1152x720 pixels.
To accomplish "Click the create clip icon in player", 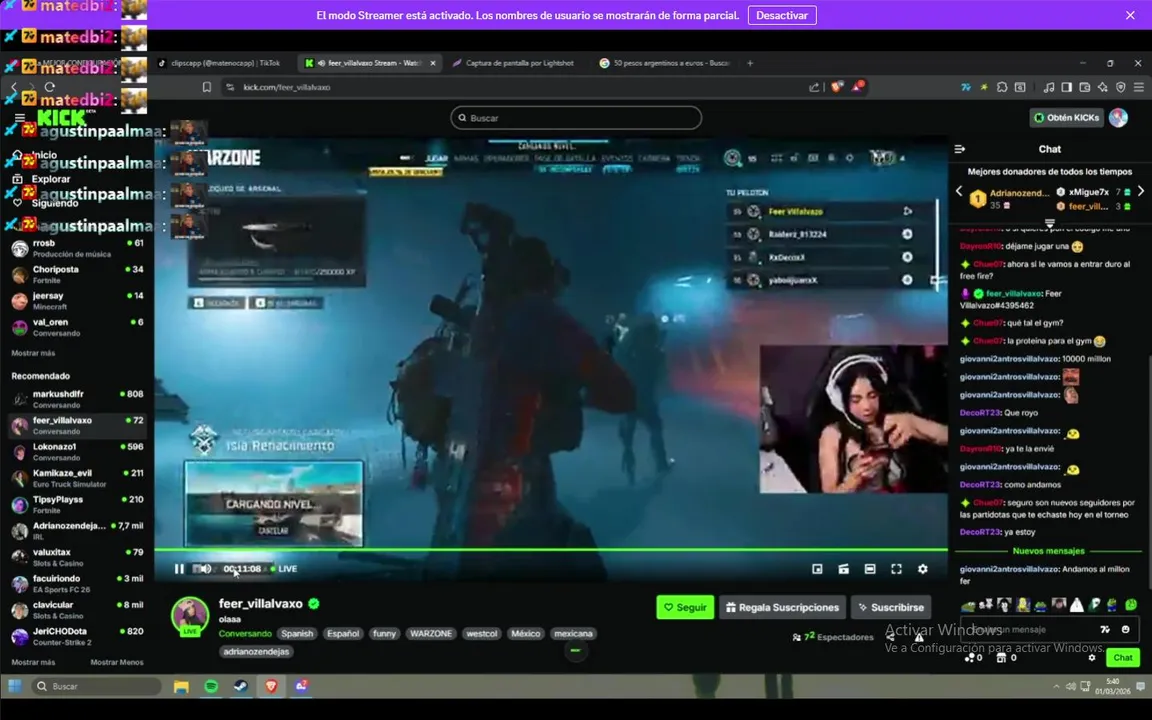I will click(x=843, y=569).
